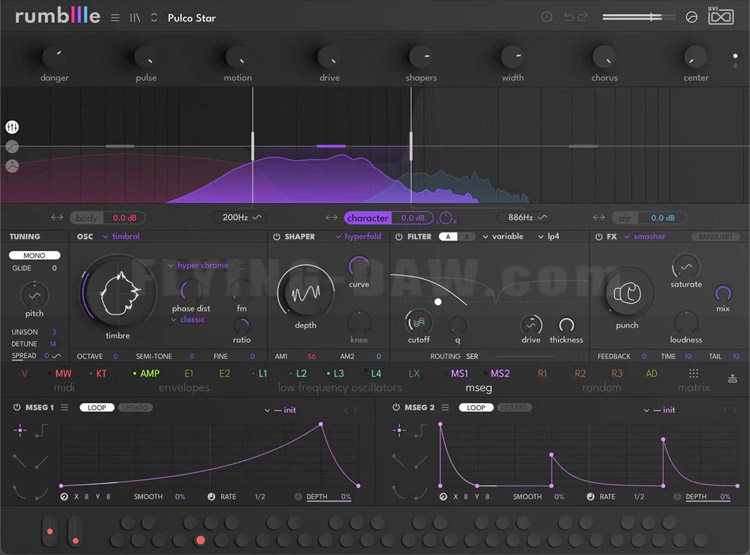Click the lit red step sequencer pad
The width and height of the screenshot is (750, 555).
click(x=200, y=540)
